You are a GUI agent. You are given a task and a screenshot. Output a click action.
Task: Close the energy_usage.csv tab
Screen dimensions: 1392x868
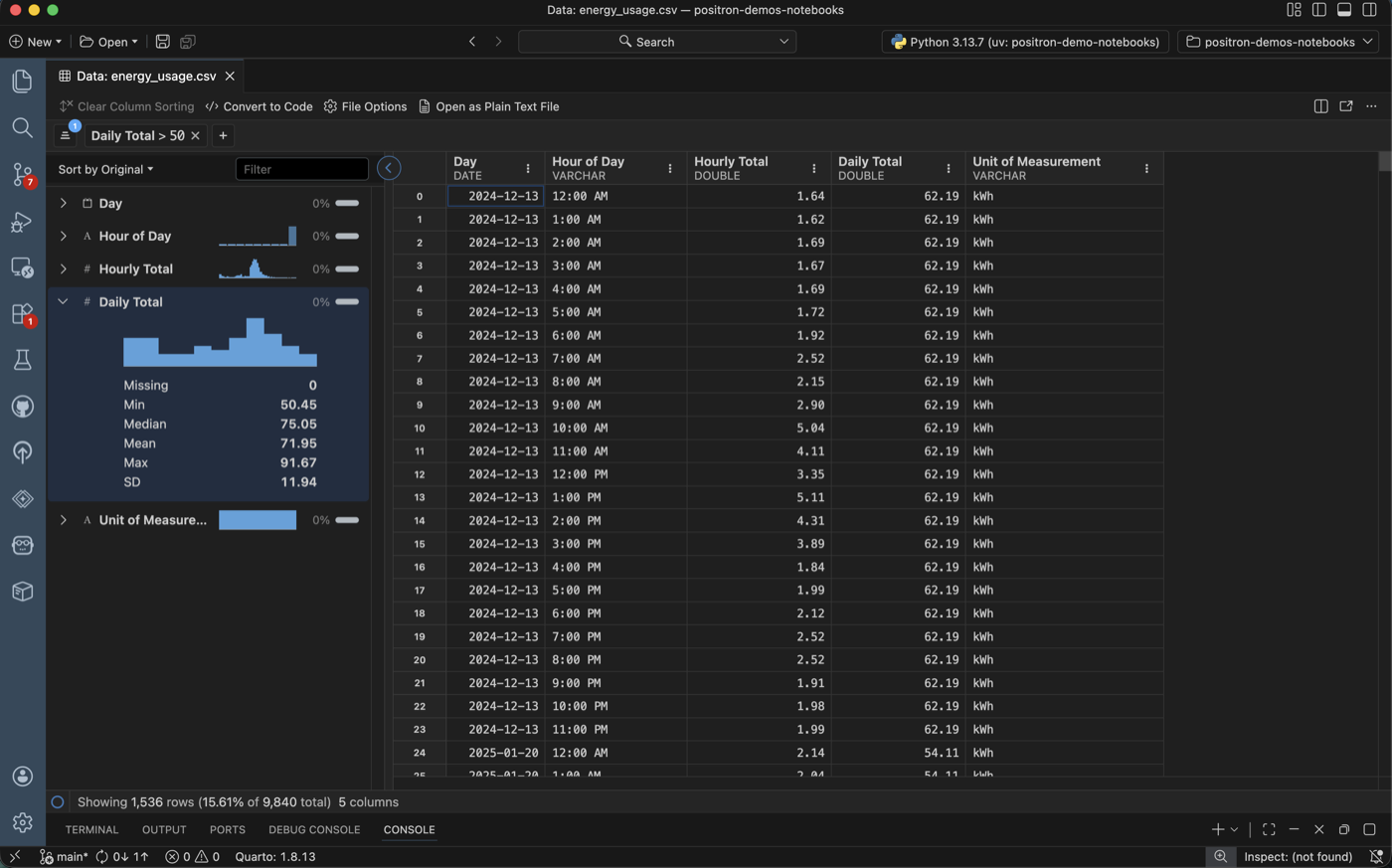tap(230, 76)
